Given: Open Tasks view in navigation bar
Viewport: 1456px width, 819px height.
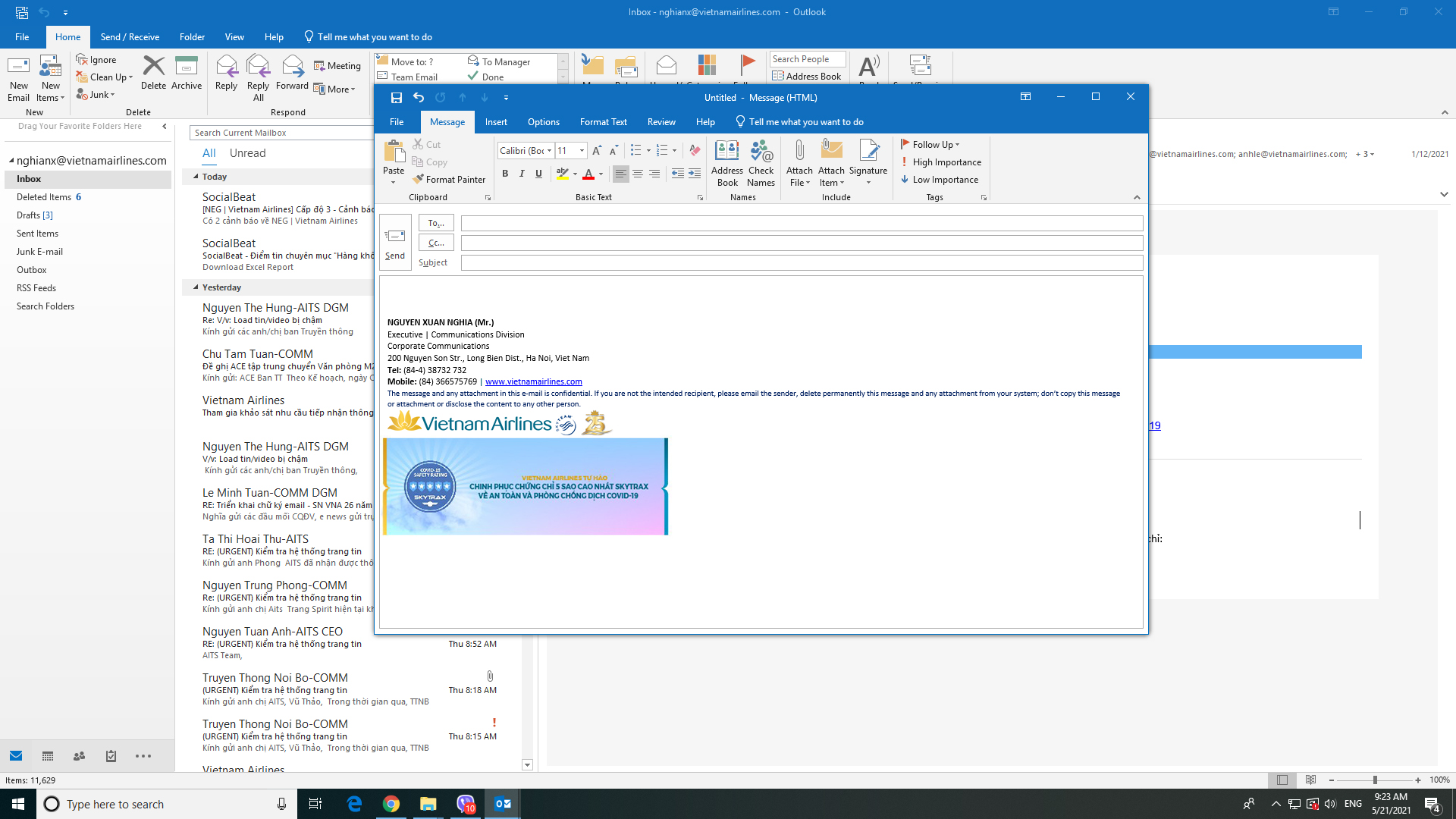Looking at the screenshot, I should [x=111, y=756].
